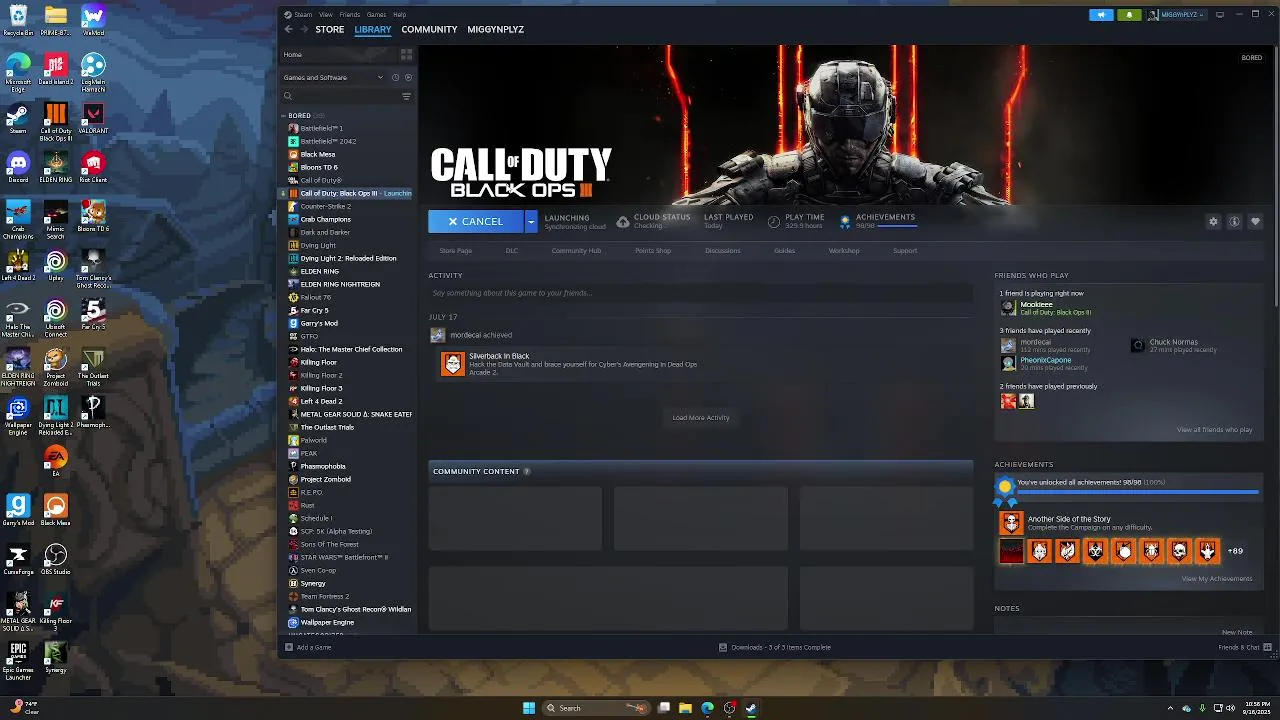Screen dimensions: 1280x720
Task: Open the EA app desktop shortcut
Action: [x=56, y=461]
